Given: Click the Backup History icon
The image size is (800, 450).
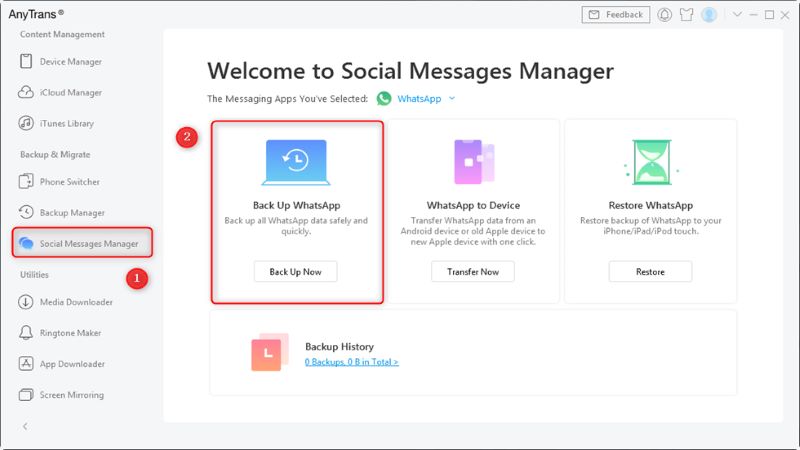Looking at the screenshot, I should pyautogui.click(x=270, y=352).
